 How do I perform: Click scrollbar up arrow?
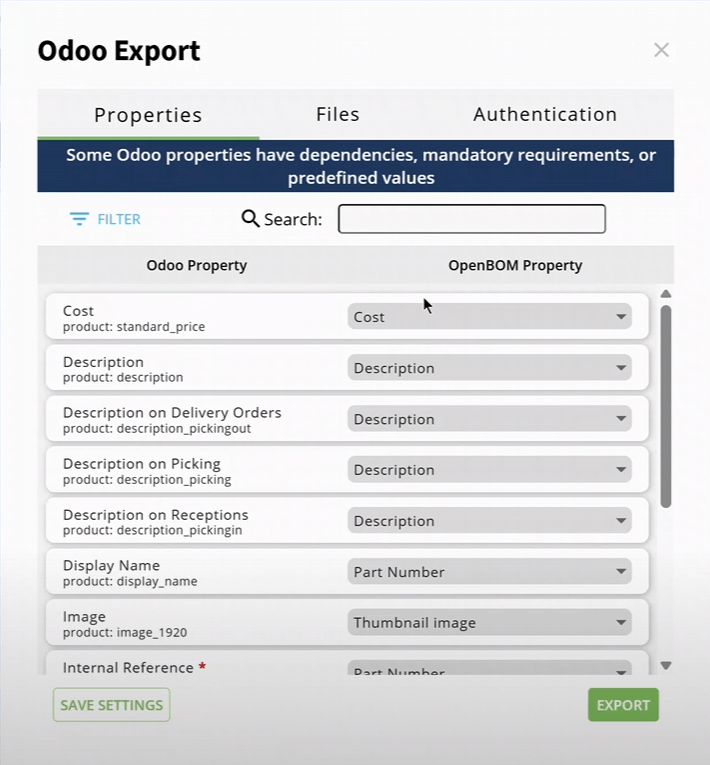pyautogui.click(x=666, y=293)
